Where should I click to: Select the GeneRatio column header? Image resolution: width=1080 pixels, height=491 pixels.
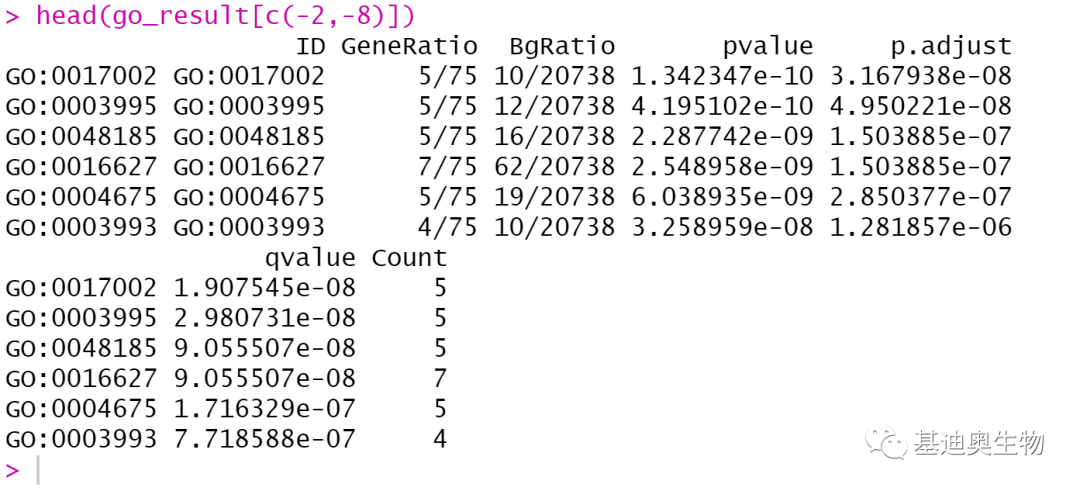(409, 46)
